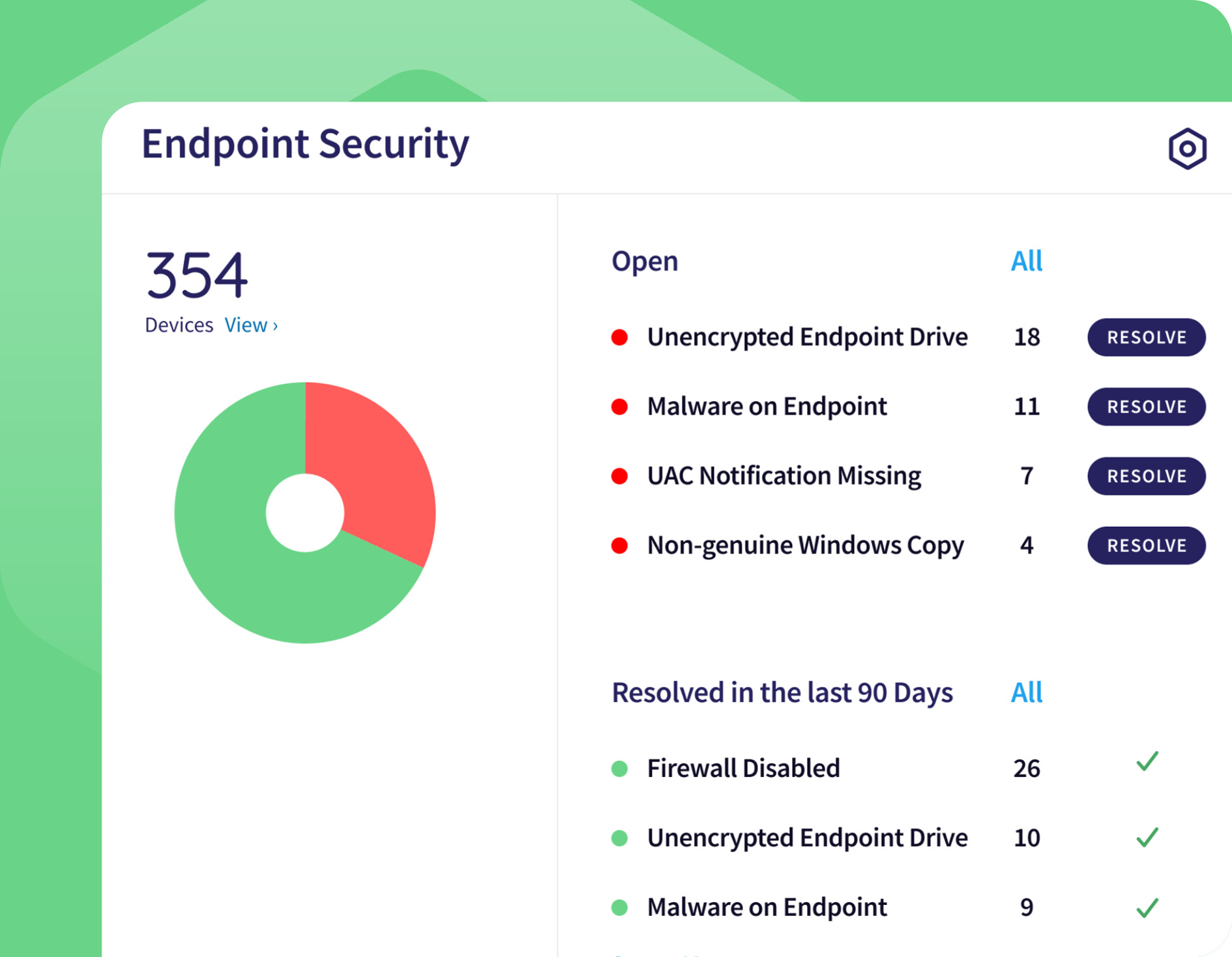
Task: Resolve UAC Notification Missing issue
Action: tap(1146, 476)
